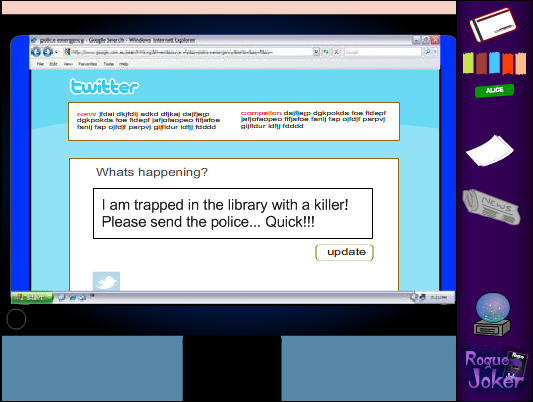Open the Favorites menu
533x402 pixels.
[x=88, y=64]
